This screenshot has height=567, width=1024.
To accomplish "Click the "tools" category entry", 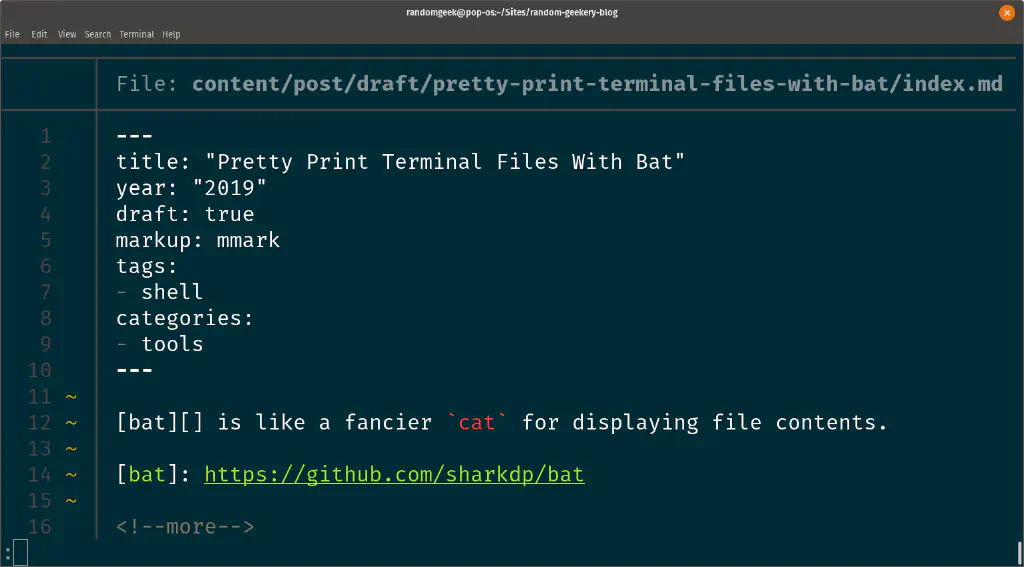I will click(172, 344).
